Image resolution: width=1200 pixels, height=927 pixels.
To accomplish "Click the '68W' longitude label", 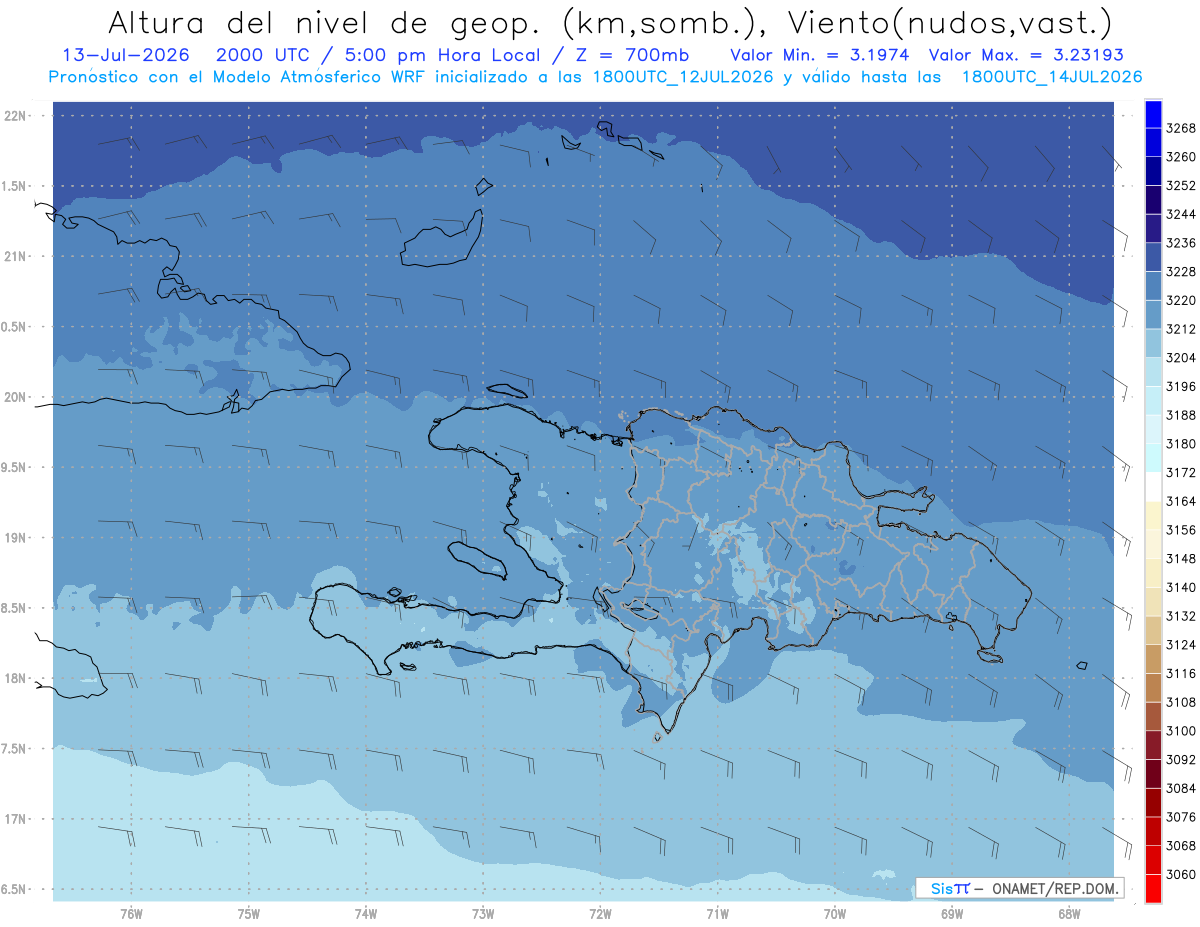I will [1069, 913].
